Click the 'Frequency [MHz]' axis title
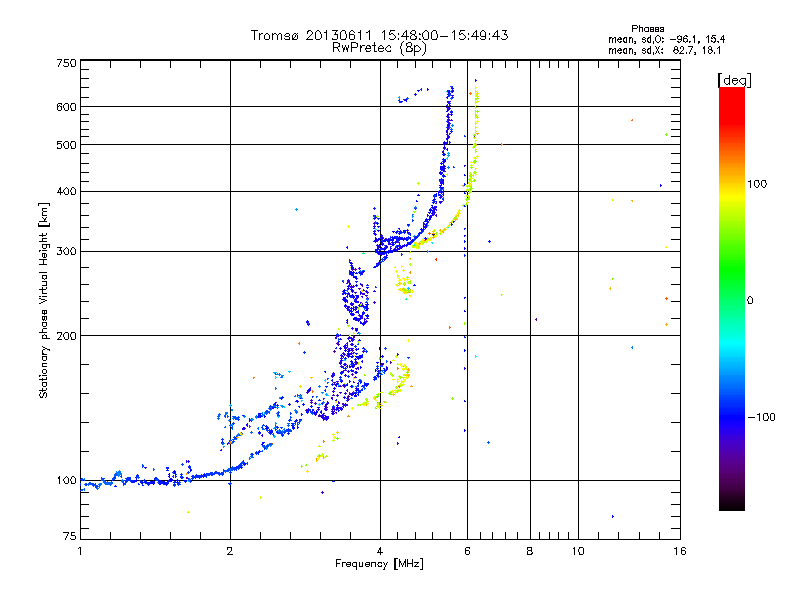800x600 pixels. (x=379, y=564)
